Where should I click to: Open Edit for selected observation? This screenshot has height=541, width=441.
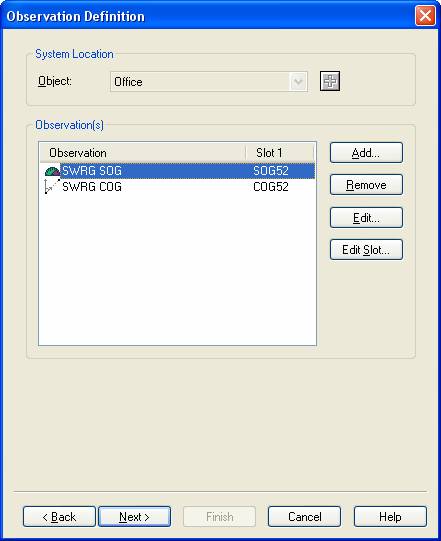[366, 217]
